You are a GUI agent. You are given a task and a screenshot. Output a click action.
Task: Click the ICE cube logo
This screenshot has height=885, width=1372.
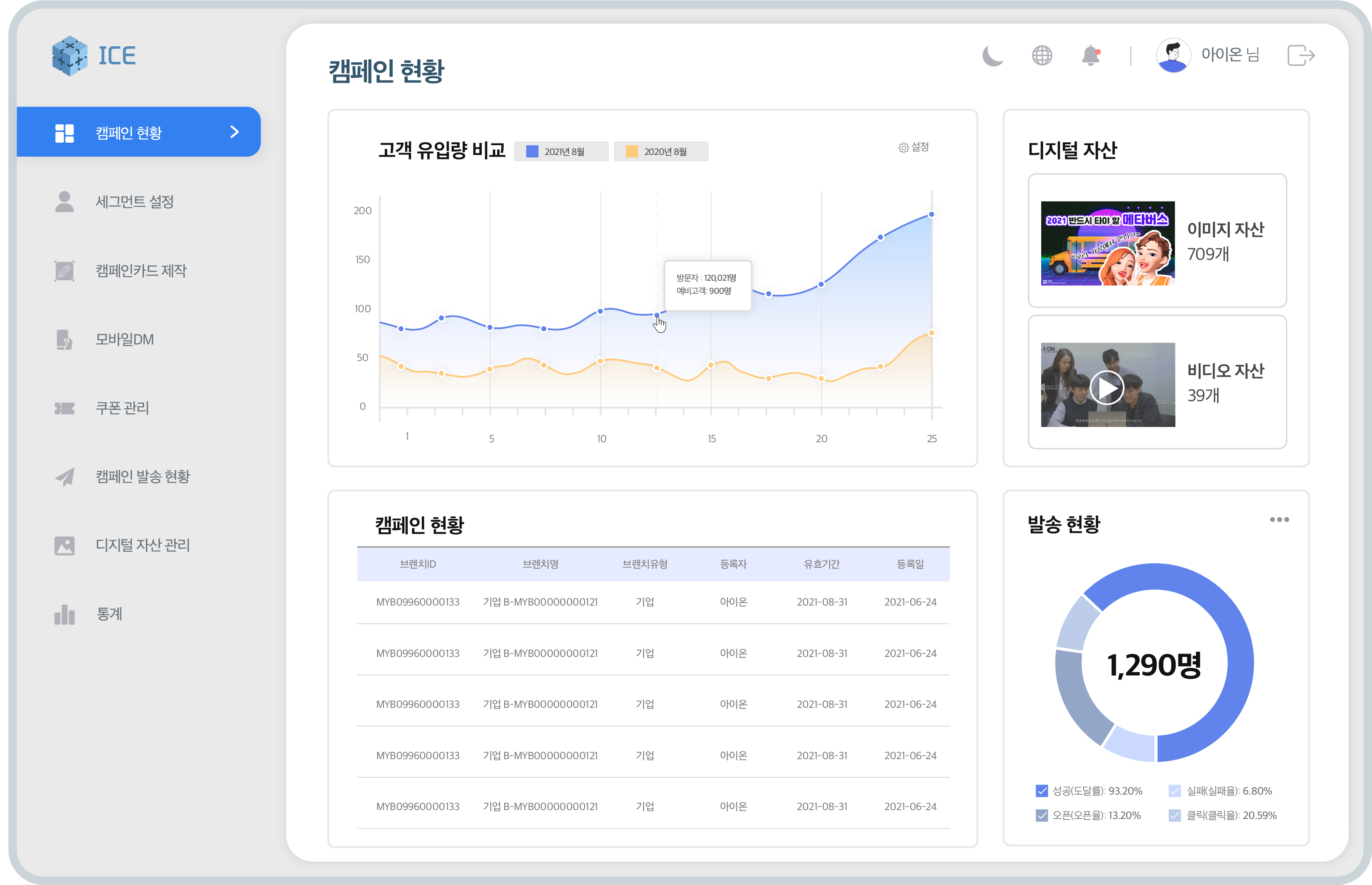click(x=70, y=56)
